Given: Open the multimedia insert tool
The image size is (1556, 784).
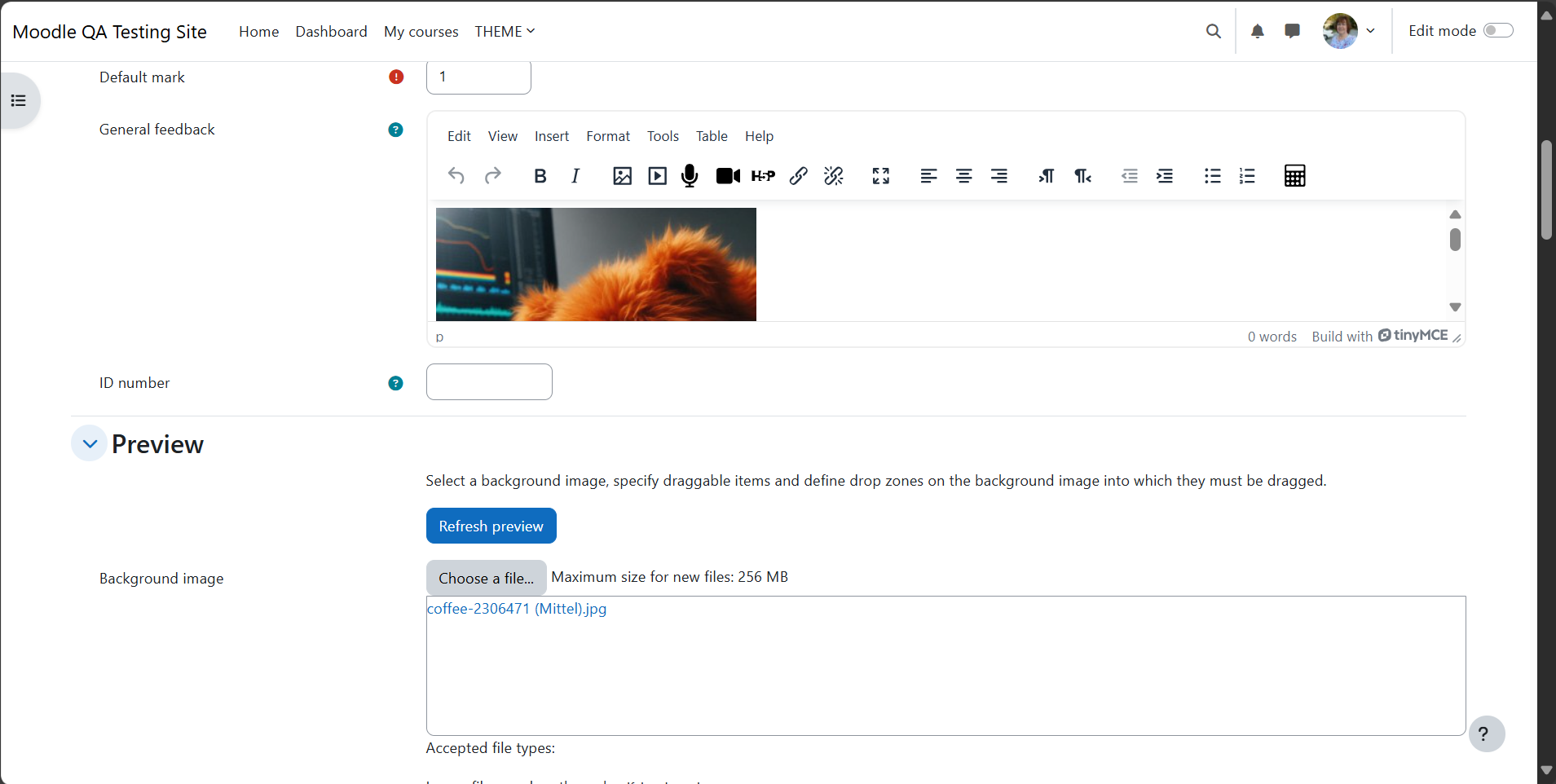Looking at the screenshot, I should pyautogui.click(x=657, y=175).
